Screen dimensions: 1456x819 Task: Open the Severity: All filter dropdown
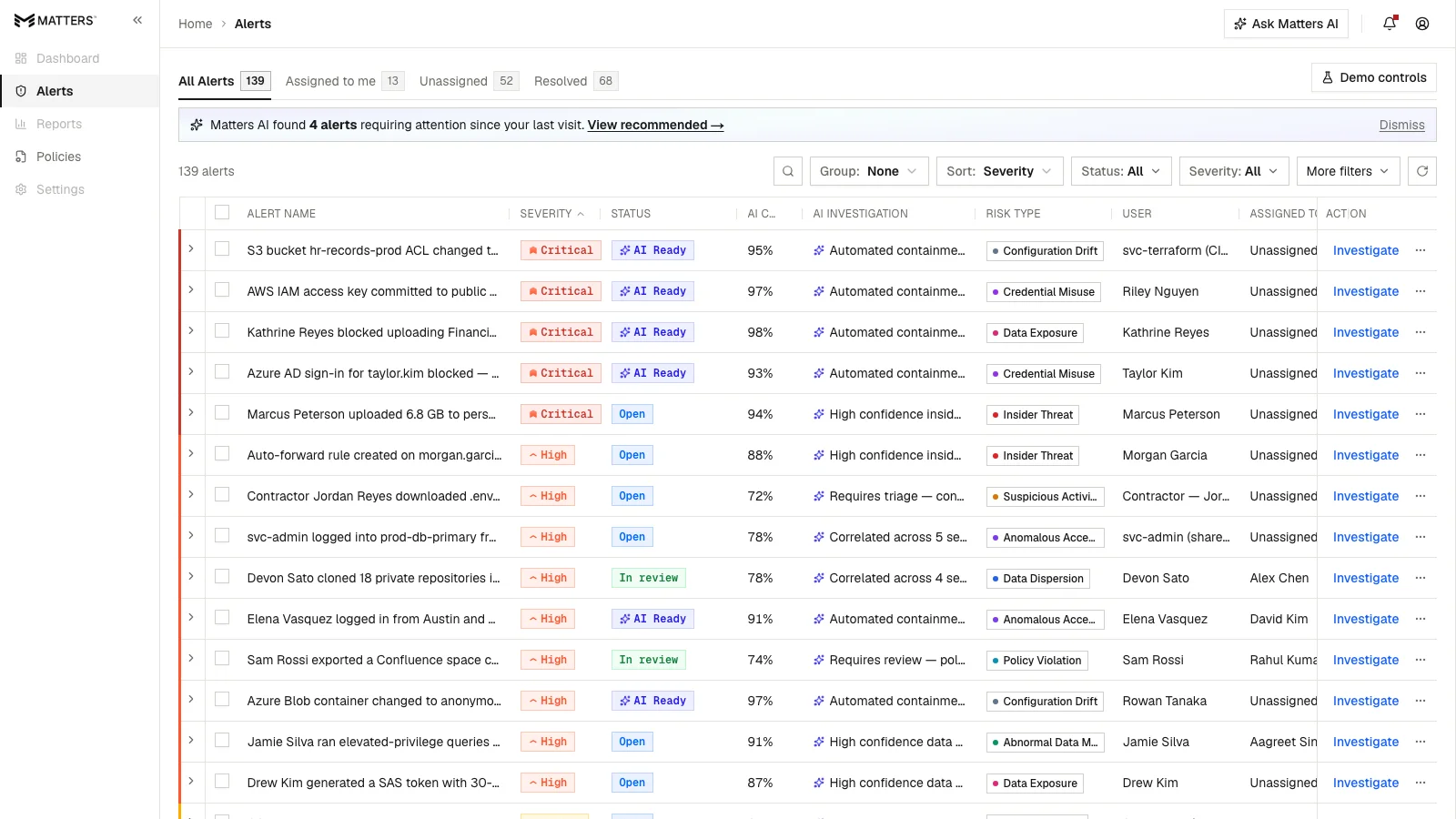click(1234, 171)
